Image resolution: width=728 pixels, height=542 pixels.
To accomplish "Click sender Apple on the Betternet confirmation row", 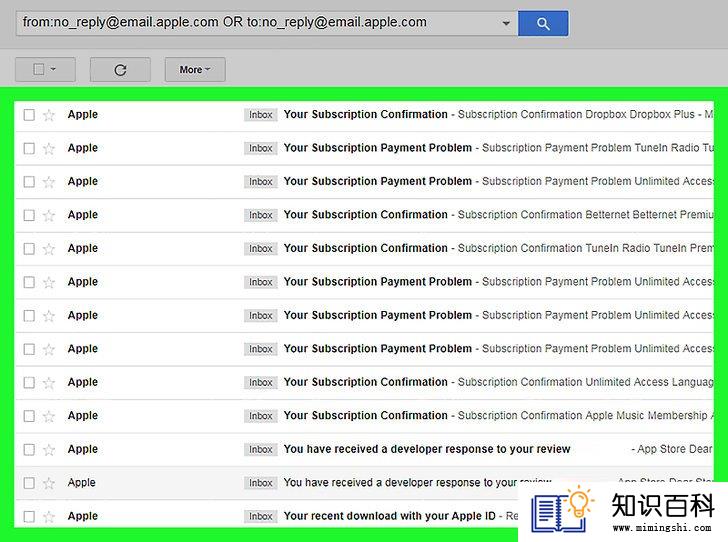I will (x=83, y=215).
